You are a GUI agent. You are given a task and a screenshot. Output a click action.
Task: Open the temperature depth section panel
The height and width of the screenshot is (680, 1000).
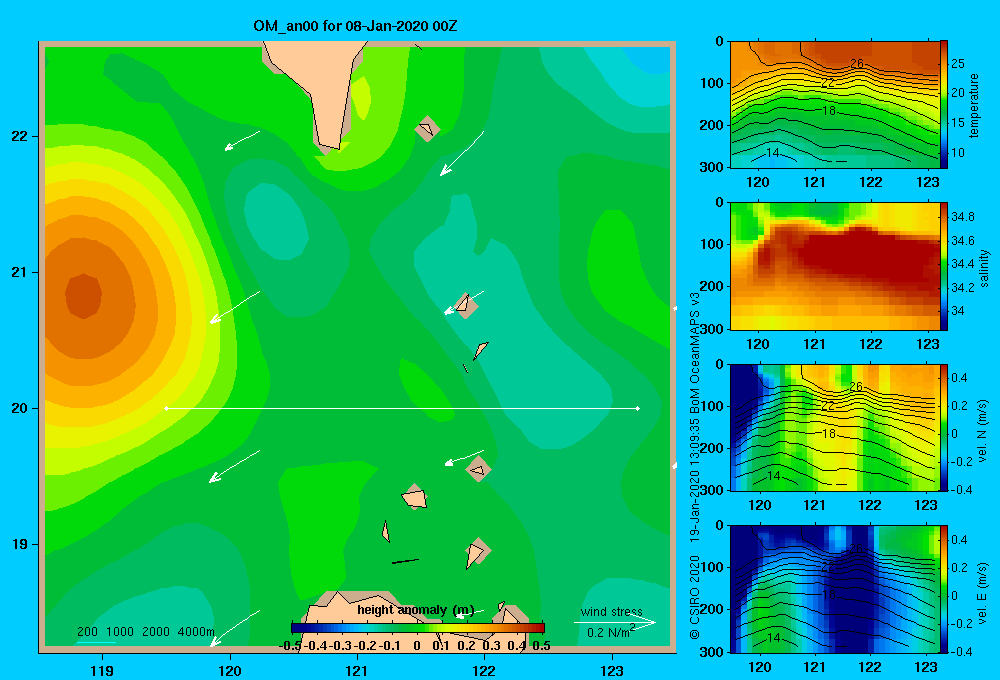click(835, 105)
